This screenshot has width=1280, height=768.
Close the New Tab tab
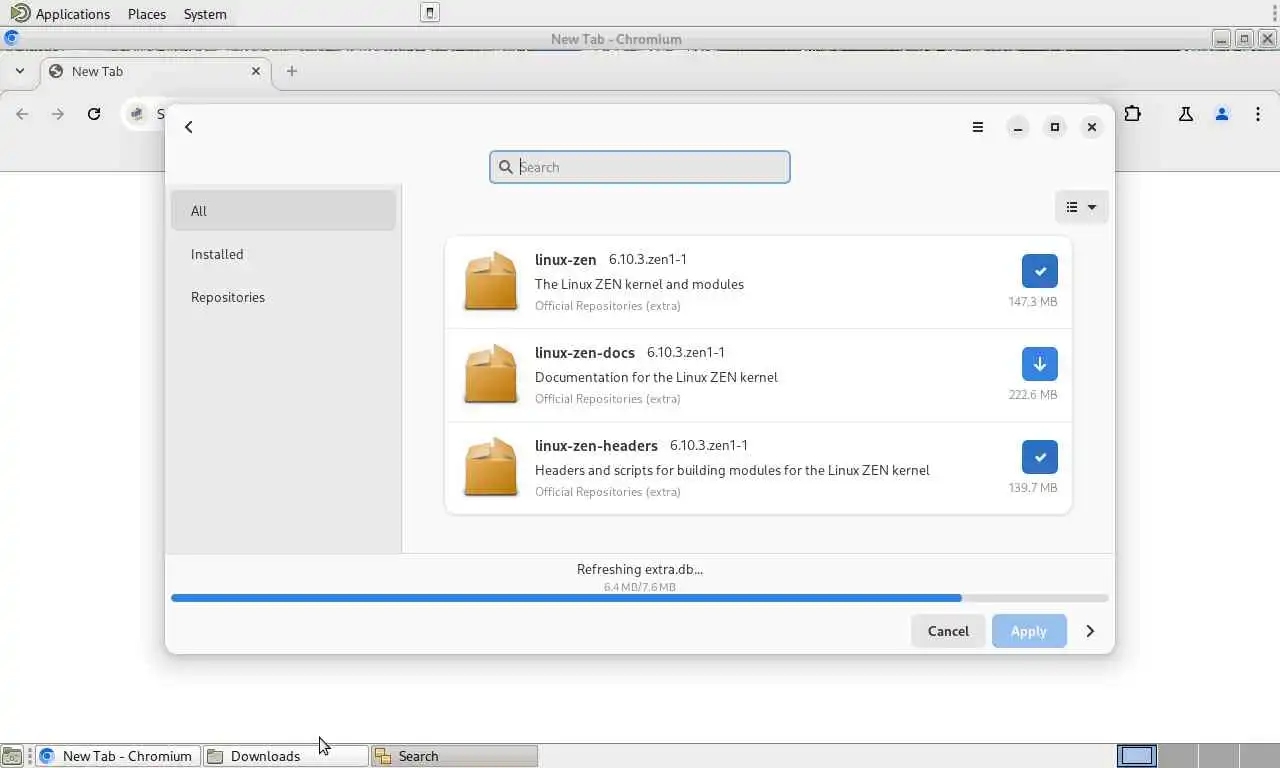point(256,71)
